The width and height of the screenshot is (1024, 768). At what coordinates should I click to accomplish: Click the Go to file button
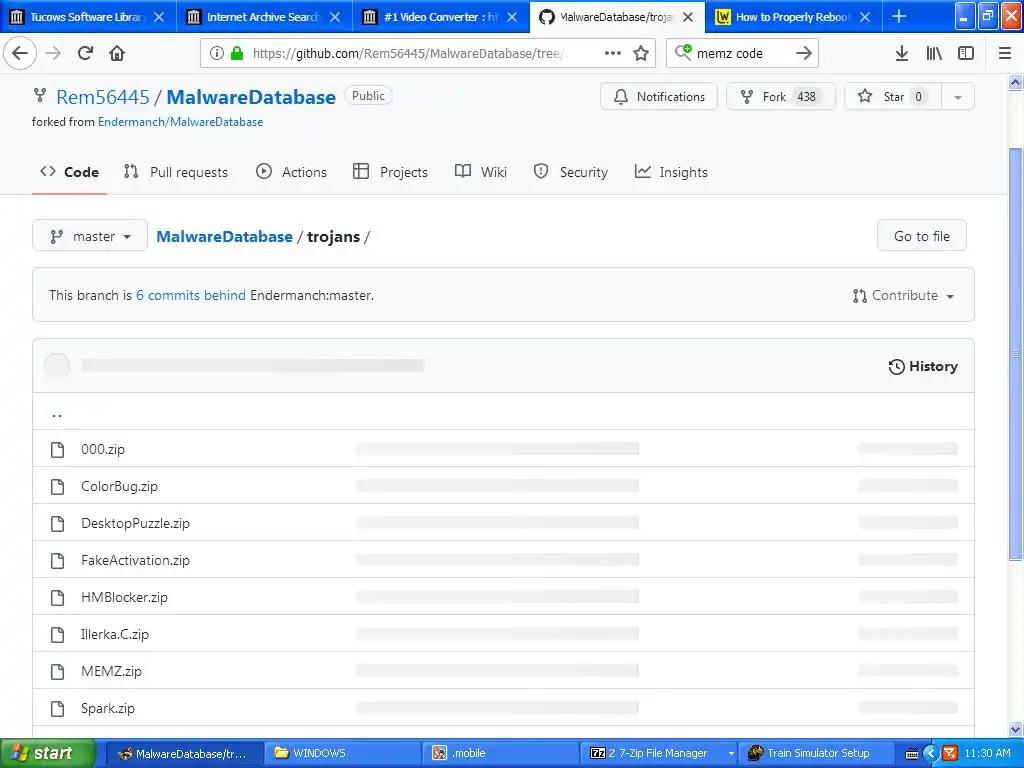(921, 236)
